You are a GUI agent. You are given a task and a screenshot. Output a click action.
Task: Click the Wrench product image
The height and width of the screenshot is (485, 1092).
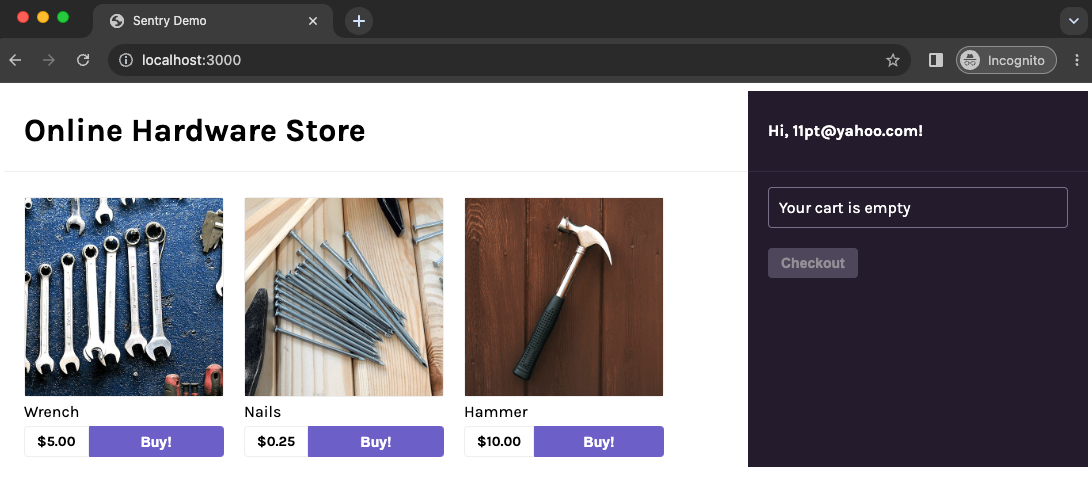124,297
